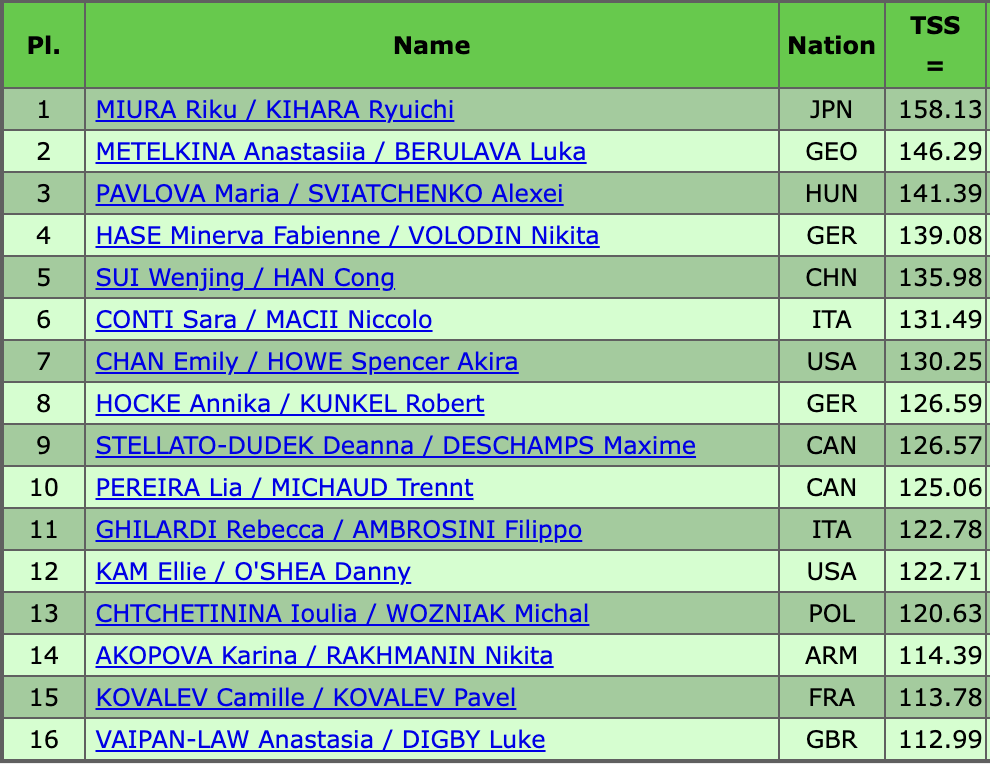Click the Nation column header

(831, 45)
